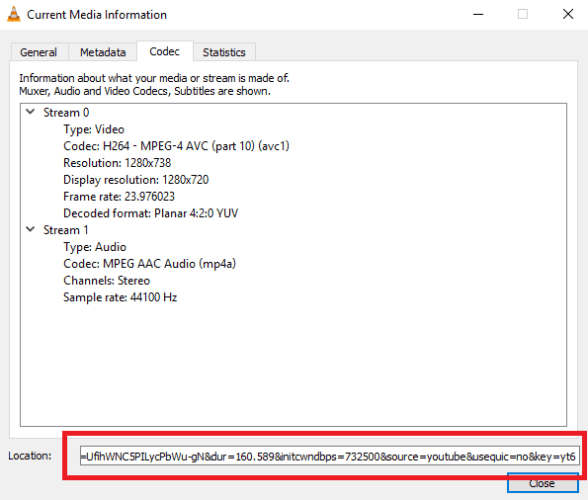Open the Metadata tab

click(x=103, y=52)
